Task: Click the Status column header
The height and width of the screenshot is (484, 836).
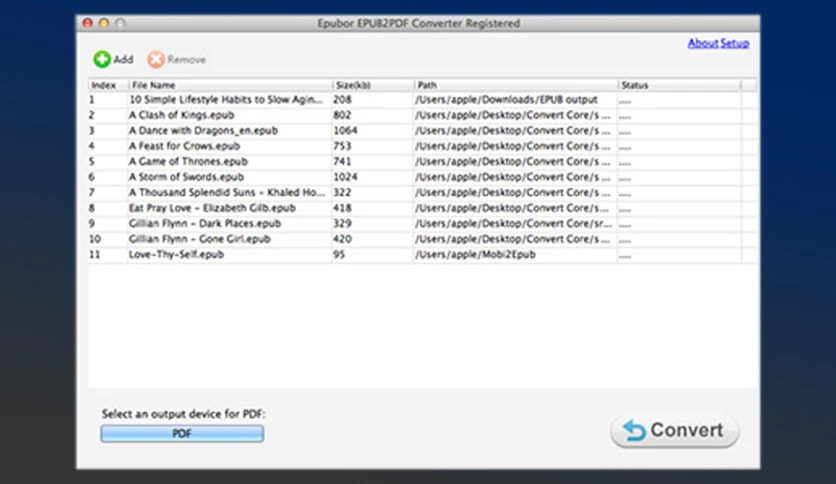Action: coord(679,85)
